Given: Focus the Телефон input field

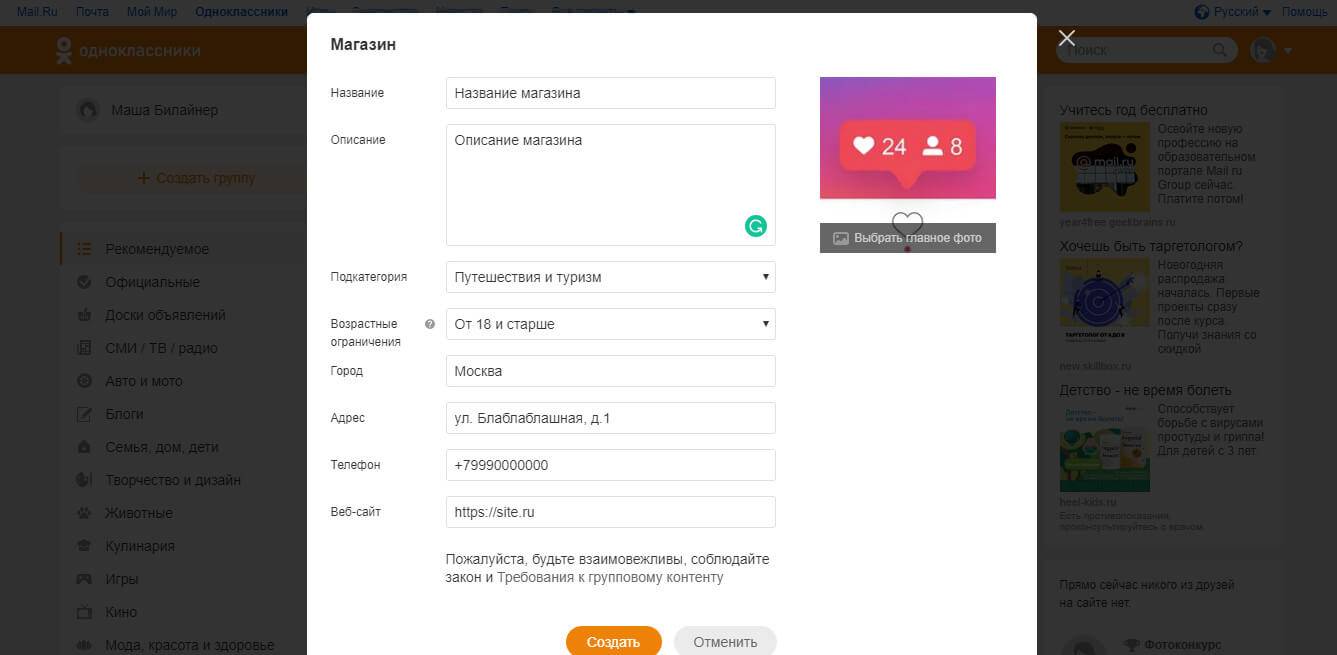Looking at the screenshot, I should click(610, 465).
